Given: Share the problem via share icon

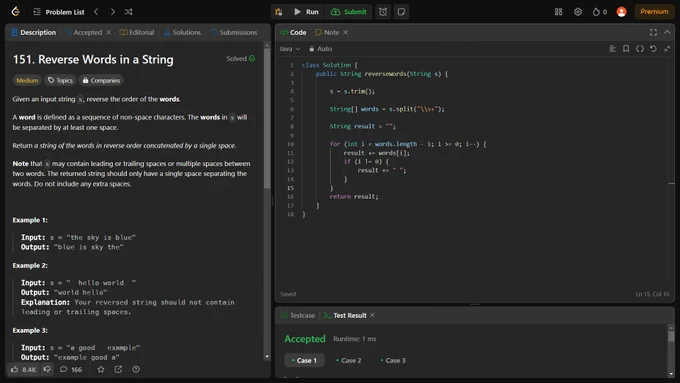Looking at the screenshot, I should coord(118,370).
